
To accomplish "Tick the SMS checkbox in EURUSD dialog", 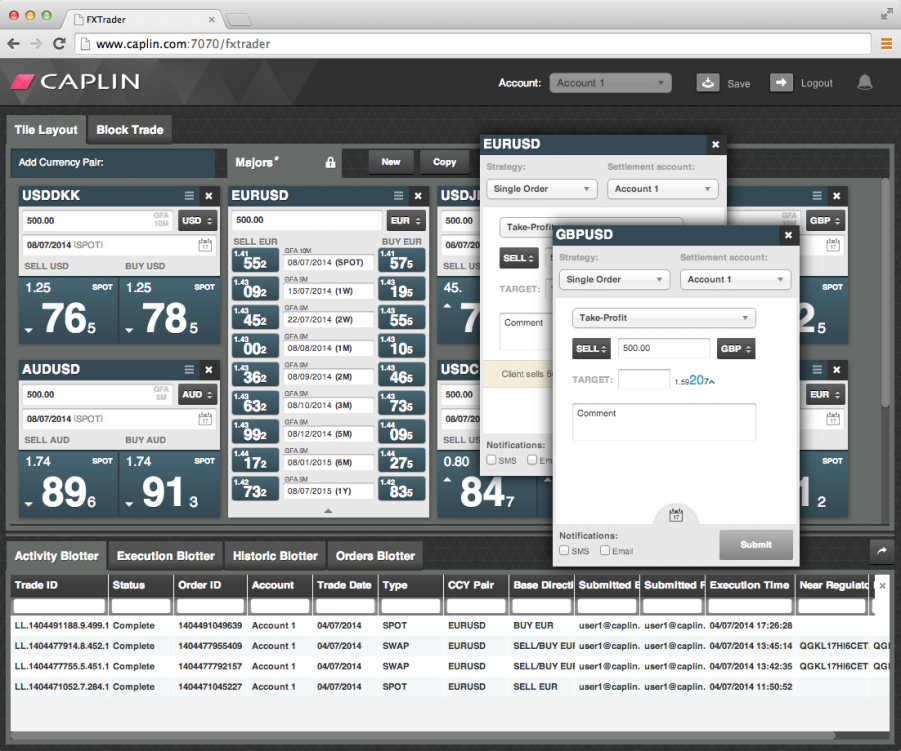I will tap(491, 460).
